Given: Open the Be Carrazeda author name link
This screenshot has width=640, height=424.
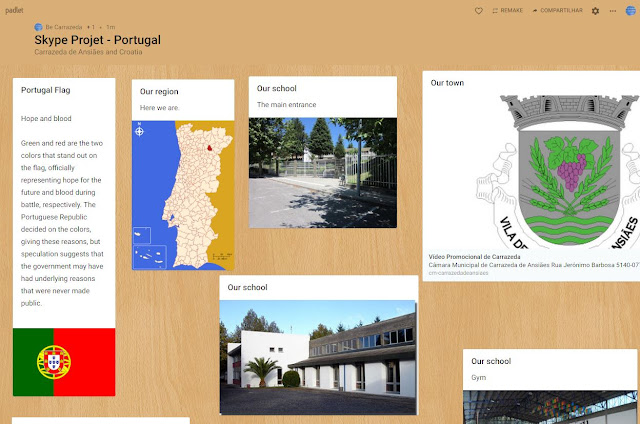Looking at the screenshot, I should pyautogui.click(x=64, y=27).
